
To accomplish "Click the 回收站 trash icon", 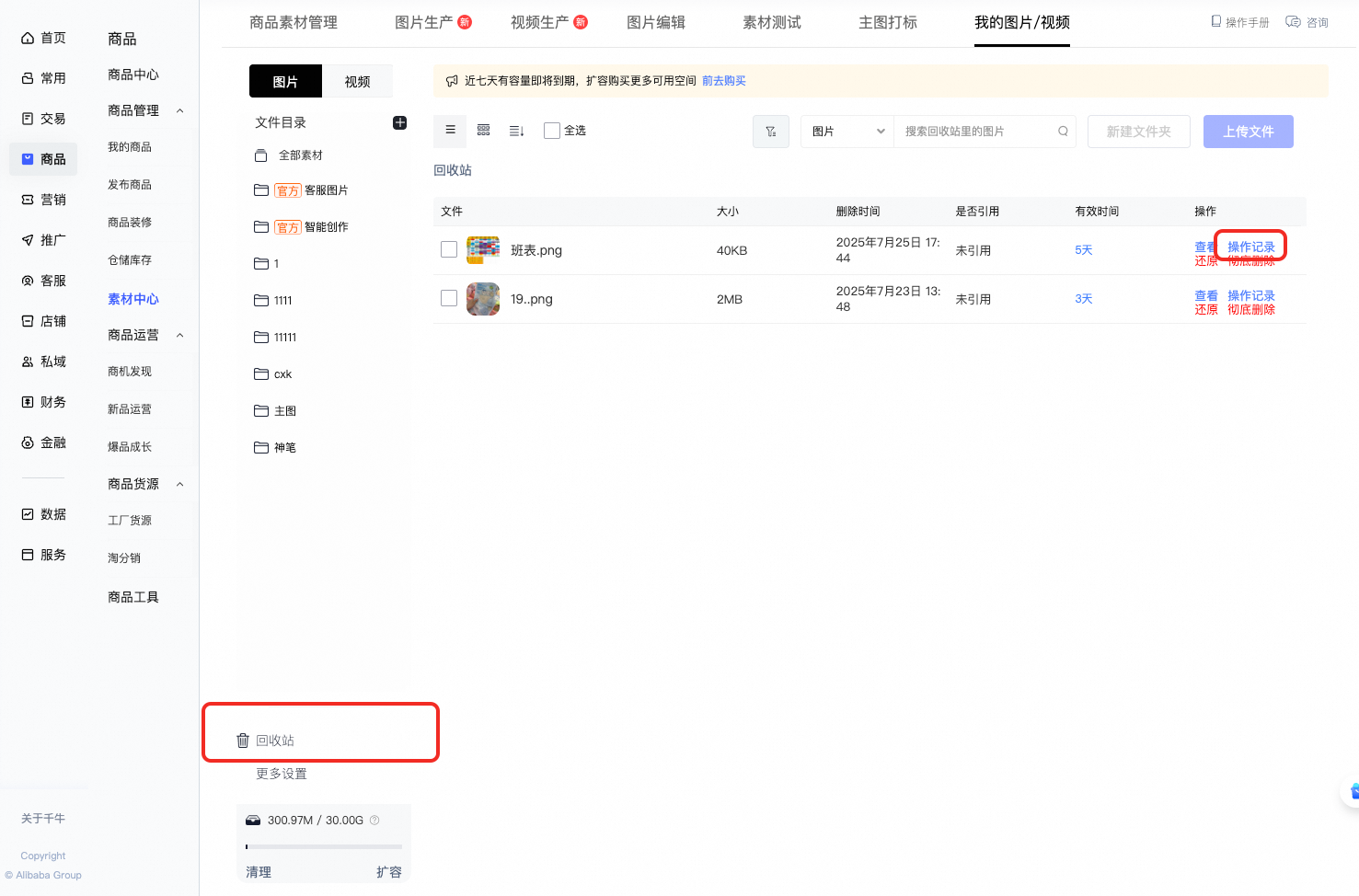I will [243, 741].
